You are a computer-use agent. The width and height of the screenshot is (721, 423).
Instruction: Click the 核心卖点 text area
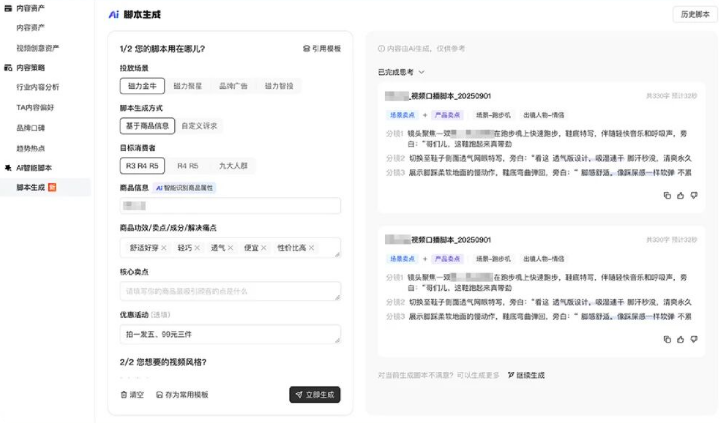(x=230, y=291)
